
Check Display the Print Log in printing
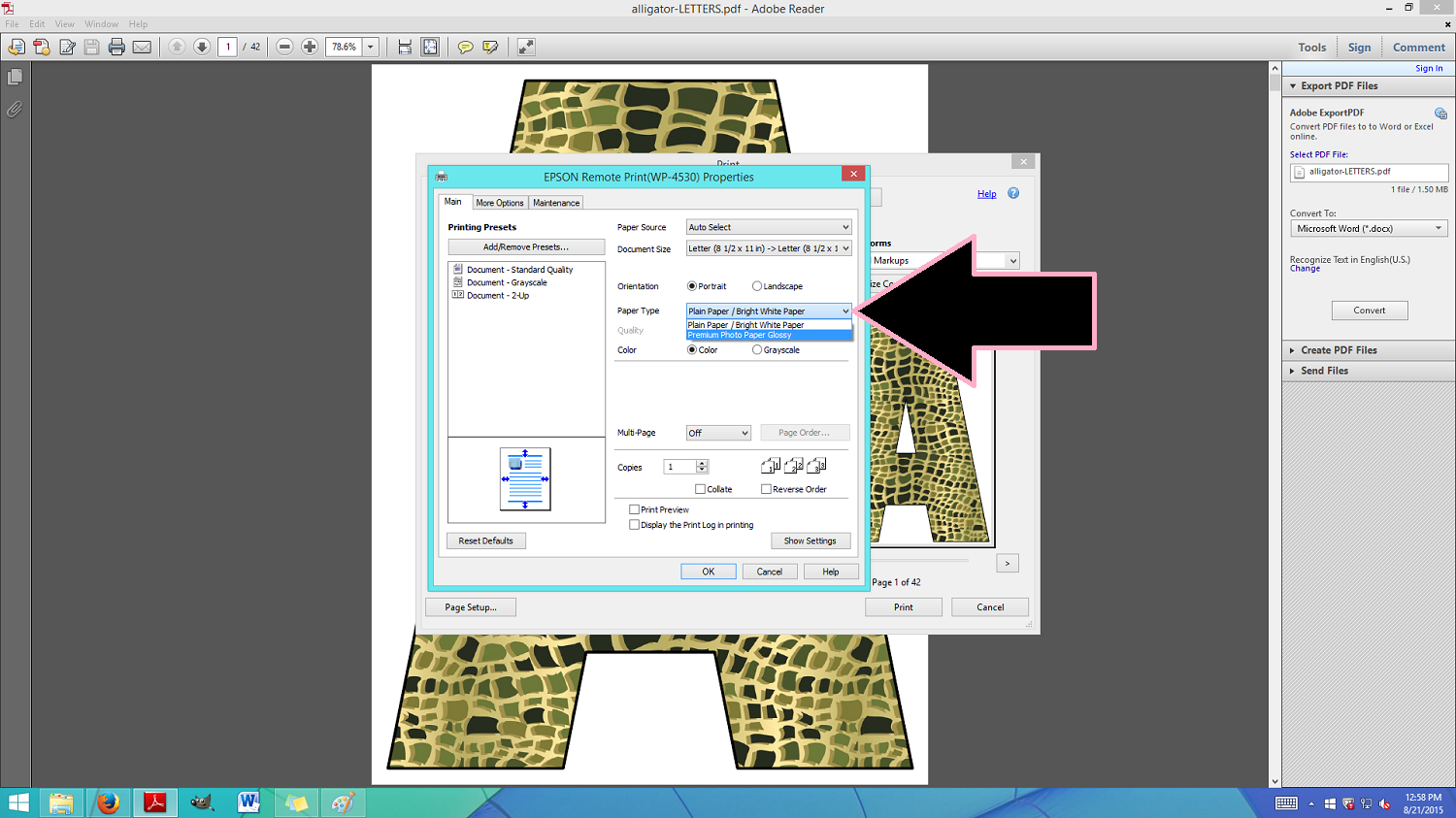[x=634, y=525]
